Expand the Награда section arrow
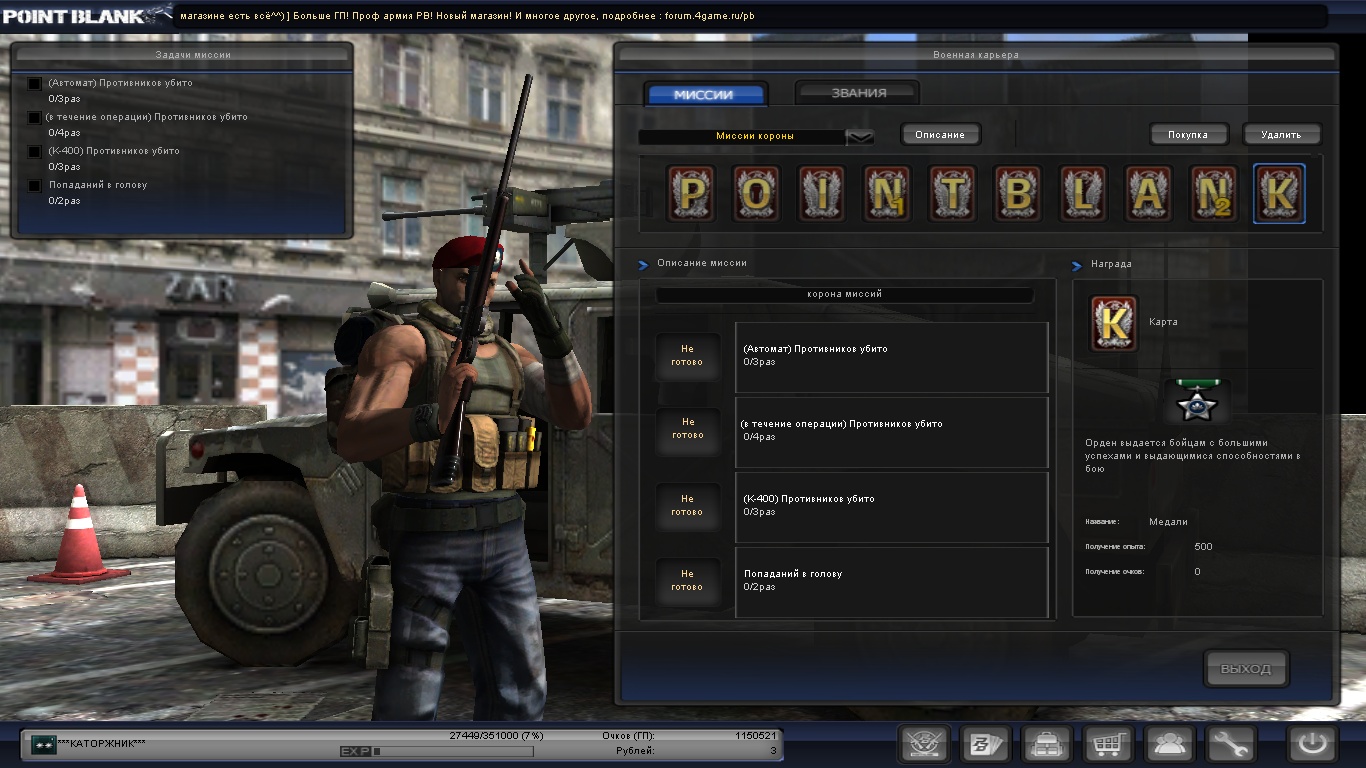Image resolution: width=1366 pixels, height=768 pixels. click(x=1077, y=266)
